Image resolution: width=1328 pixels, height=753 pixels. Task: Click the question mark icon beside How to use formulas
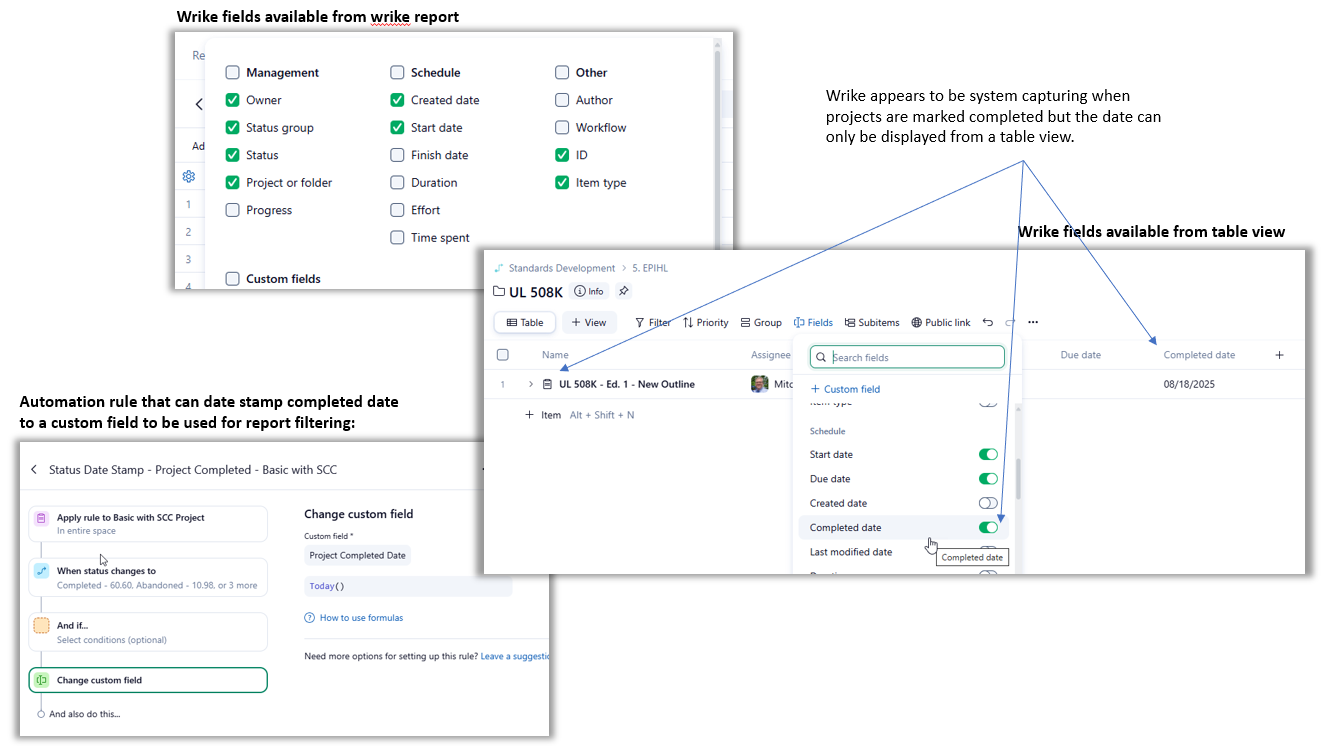[310, 618]
